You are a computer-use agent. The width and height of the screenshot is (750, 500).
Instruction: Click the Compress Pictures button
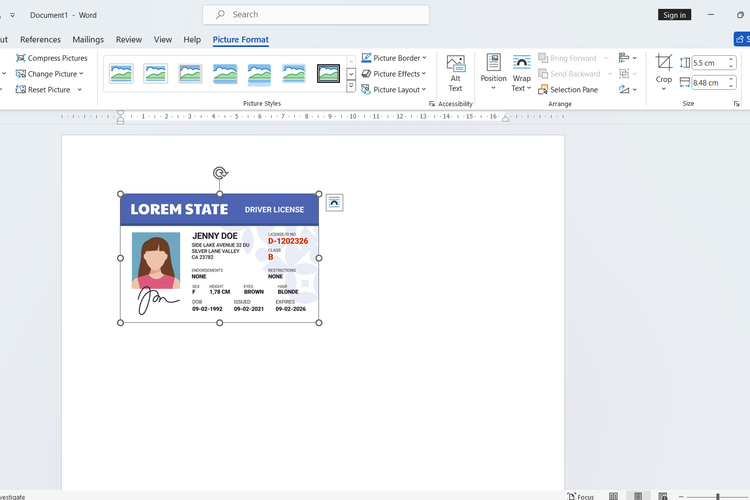tap(51, 58)
